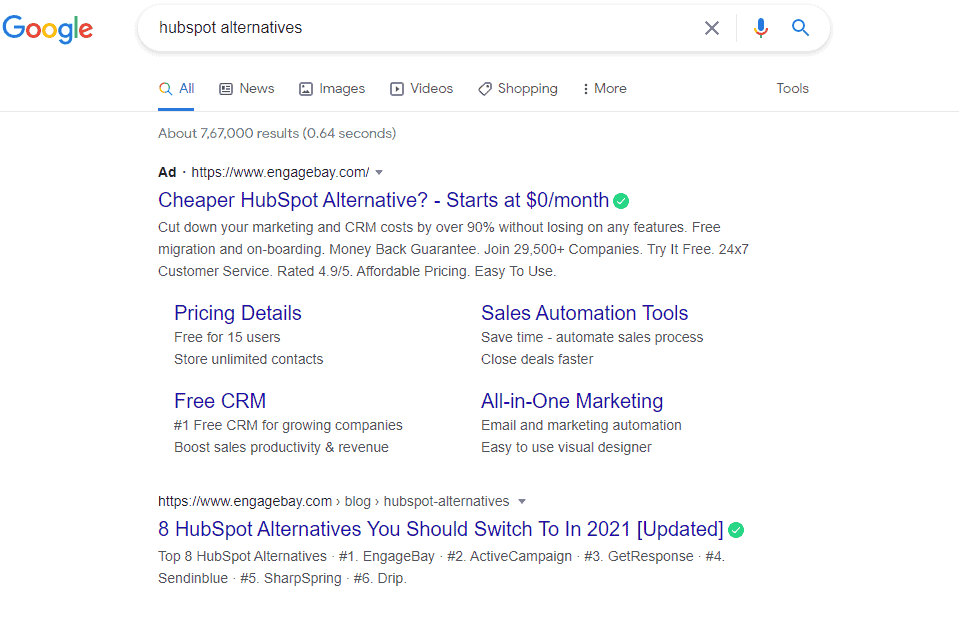Clear the search box with the X icon

point(711,28)
